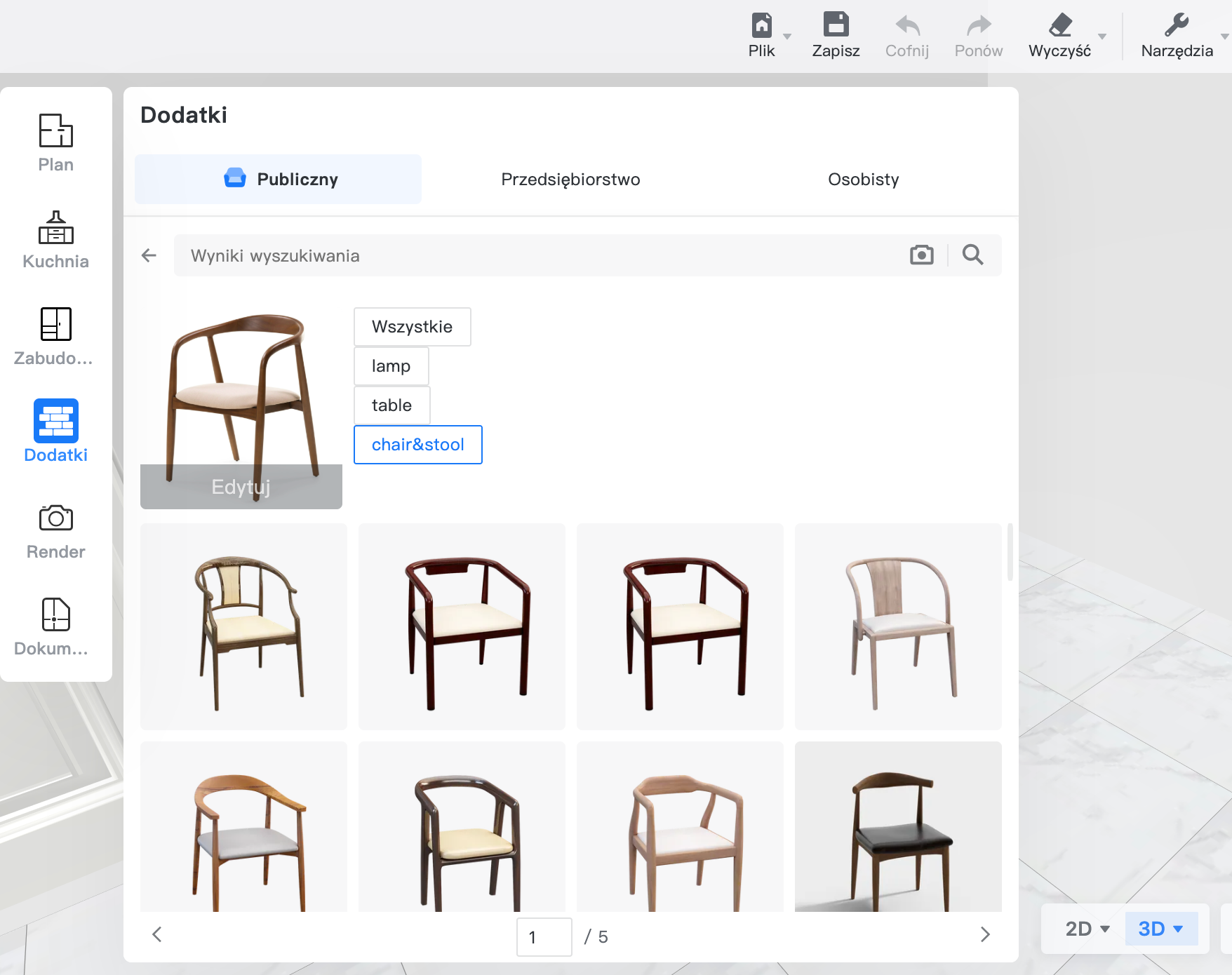Image resolution: width=1232 pixels, height=975 pixels.
Task: Click the magnifying glass search icon
Action: [x=972, y=255]
